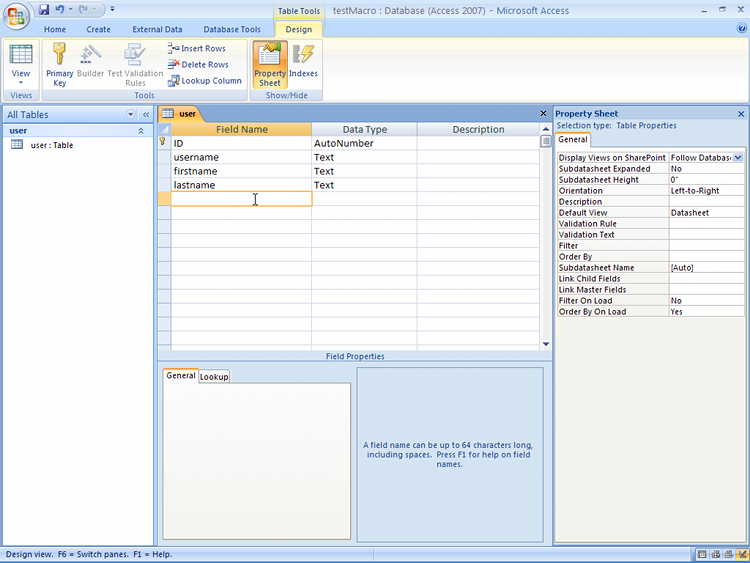Edit the Subdatasheet Height value
Screen dimensions: 750x563
click(x=706, y=179)
